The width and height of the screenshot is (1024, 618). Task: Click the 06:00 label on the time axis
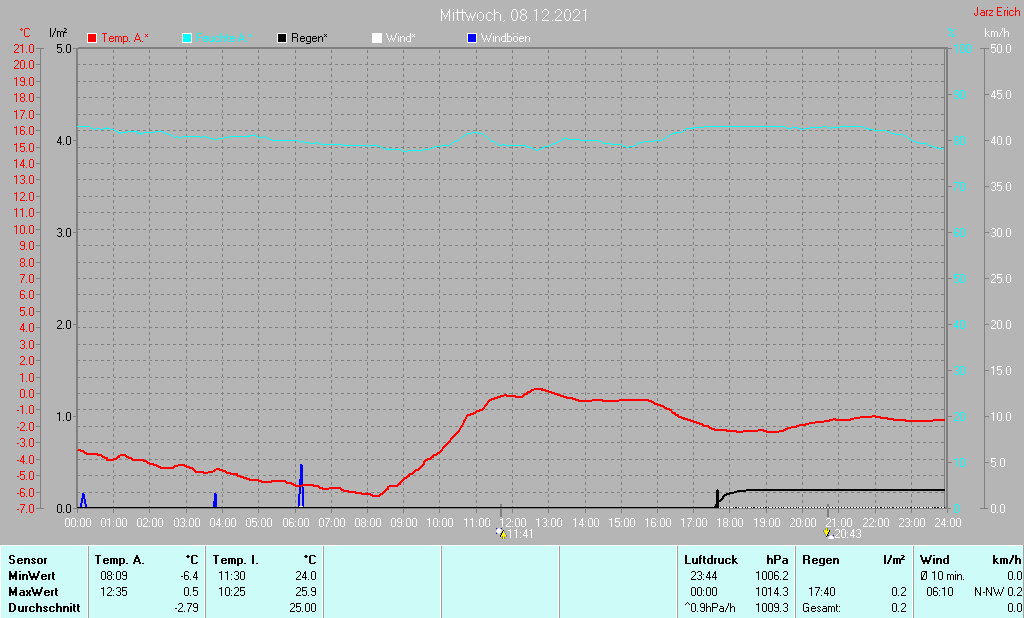pyautogui.click(x=295, y=523)
